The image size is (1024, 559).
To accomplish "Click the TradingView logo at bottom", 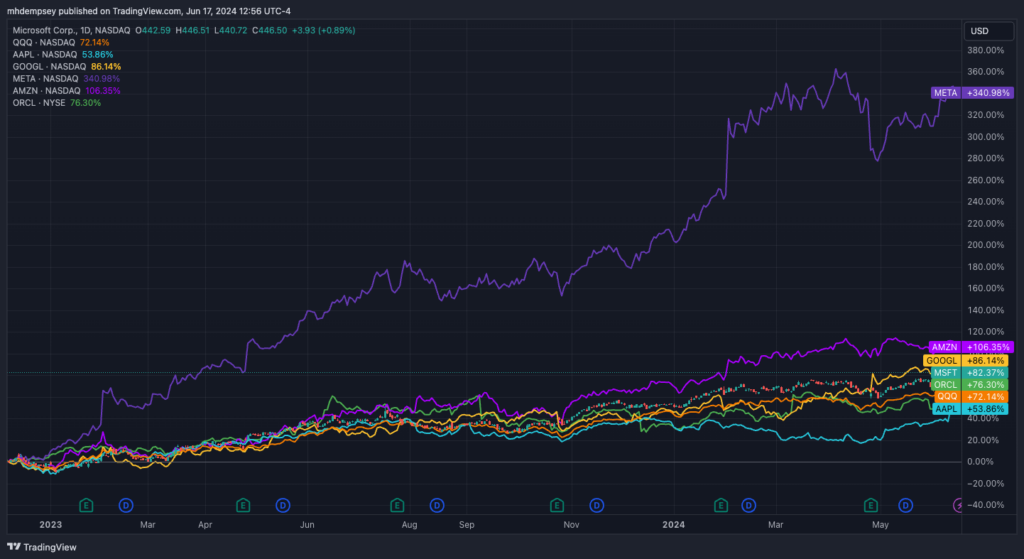I will pos(42,547).
